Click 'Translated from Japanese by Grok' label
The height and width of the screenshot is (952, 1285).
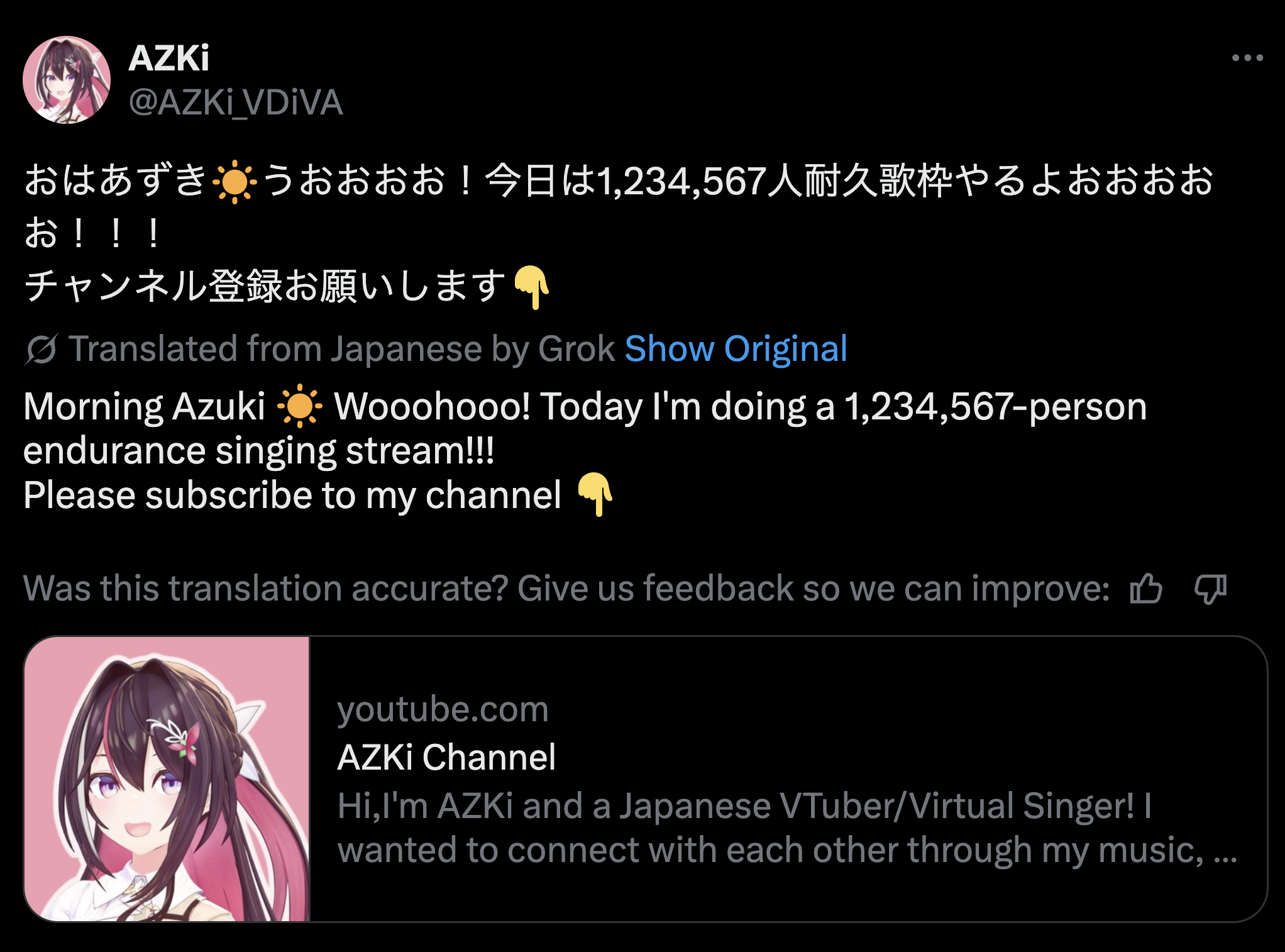pyautogui.click(x=342, y=348)
